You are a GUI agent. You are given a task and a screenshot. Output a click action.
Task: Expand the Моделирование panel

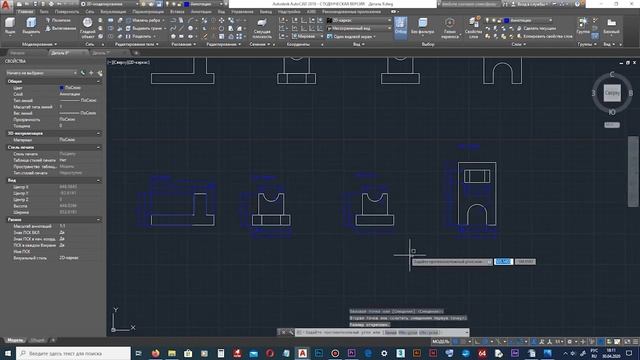pos(40,44)
